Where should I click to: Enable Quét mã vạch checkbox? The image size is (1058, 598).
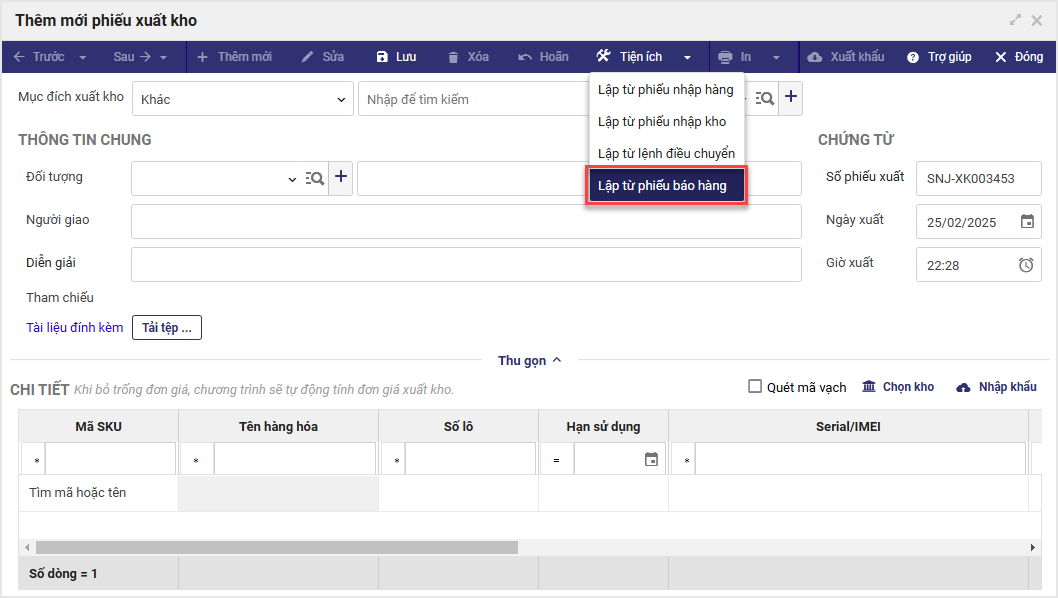(755, 386)
